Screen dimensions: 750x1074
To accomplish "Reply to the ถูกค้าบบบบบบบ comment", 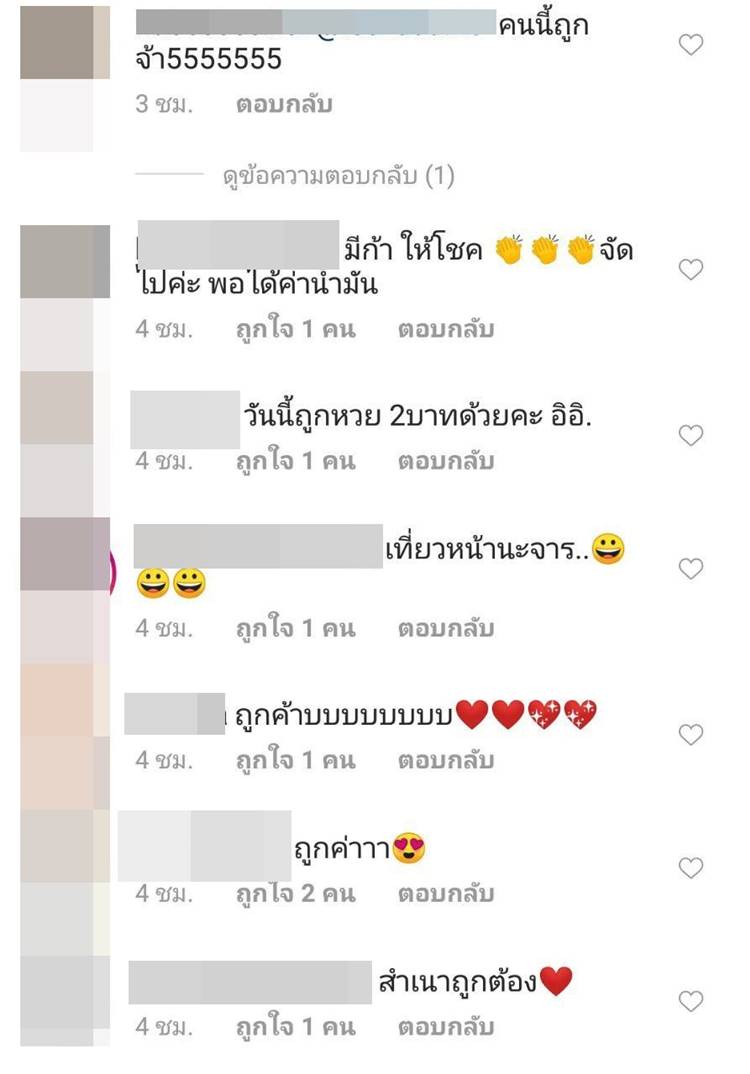I will 446,761.
